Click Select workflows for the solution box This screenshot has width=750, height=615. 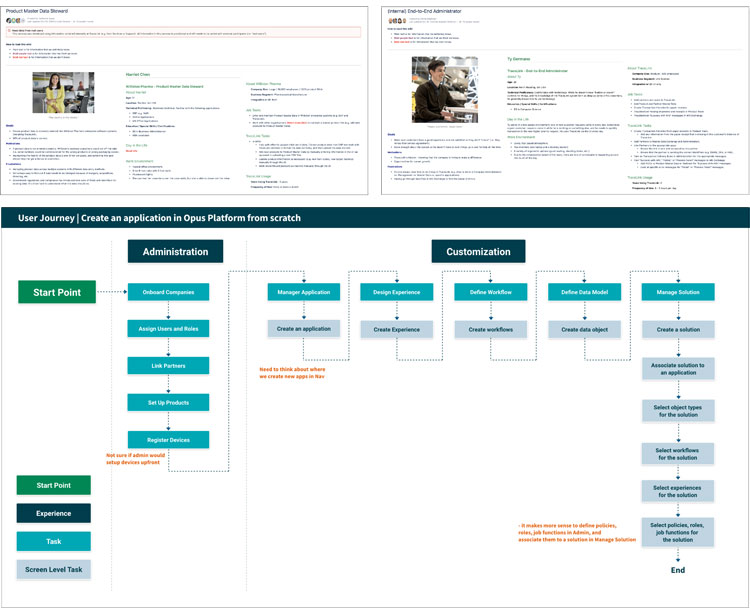click(x=678, y=454)
